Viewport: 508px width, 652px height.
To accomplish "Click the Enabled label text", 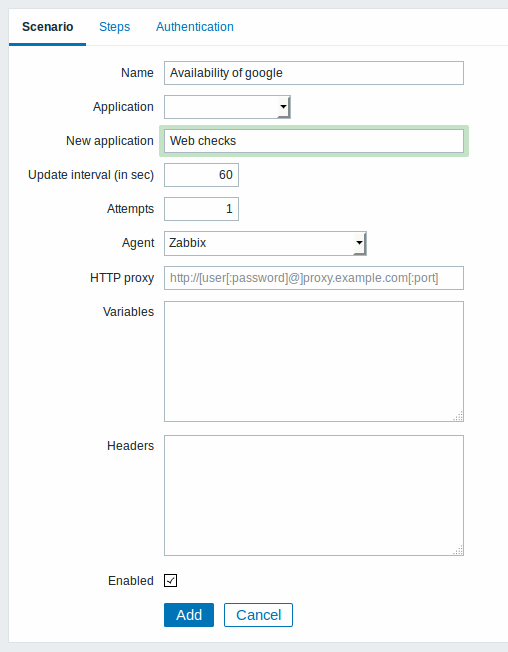I will coord(131,580).
